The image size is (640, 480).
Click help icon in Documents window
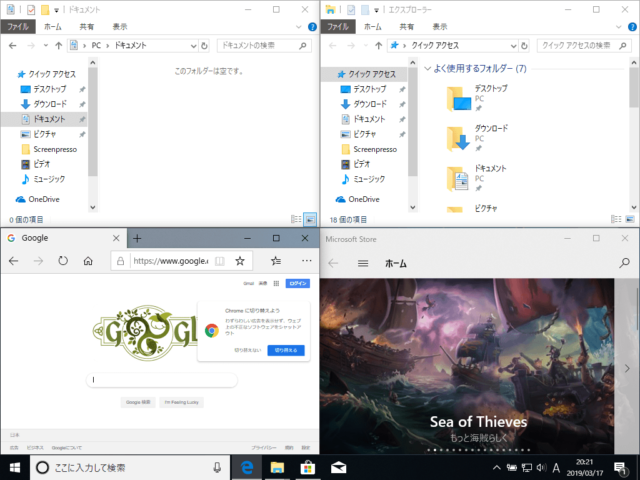click(x=312, y=27)
